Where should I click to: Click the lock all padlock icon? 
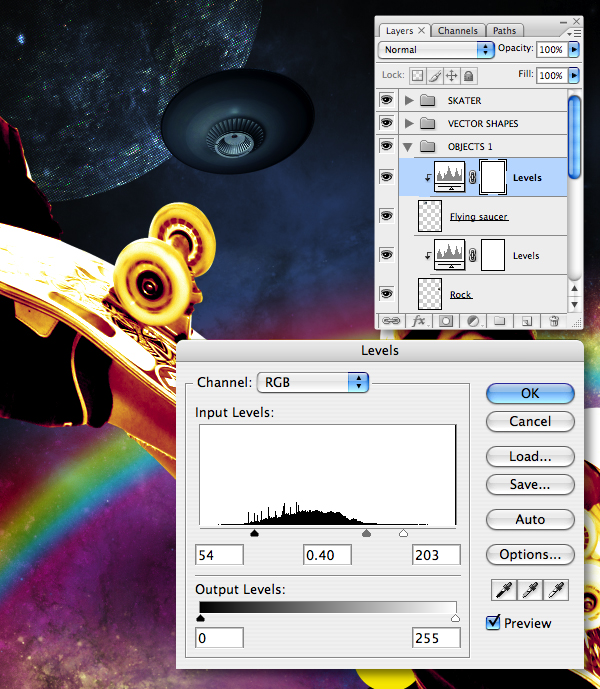pyautogui.click(x=469, y=76)
